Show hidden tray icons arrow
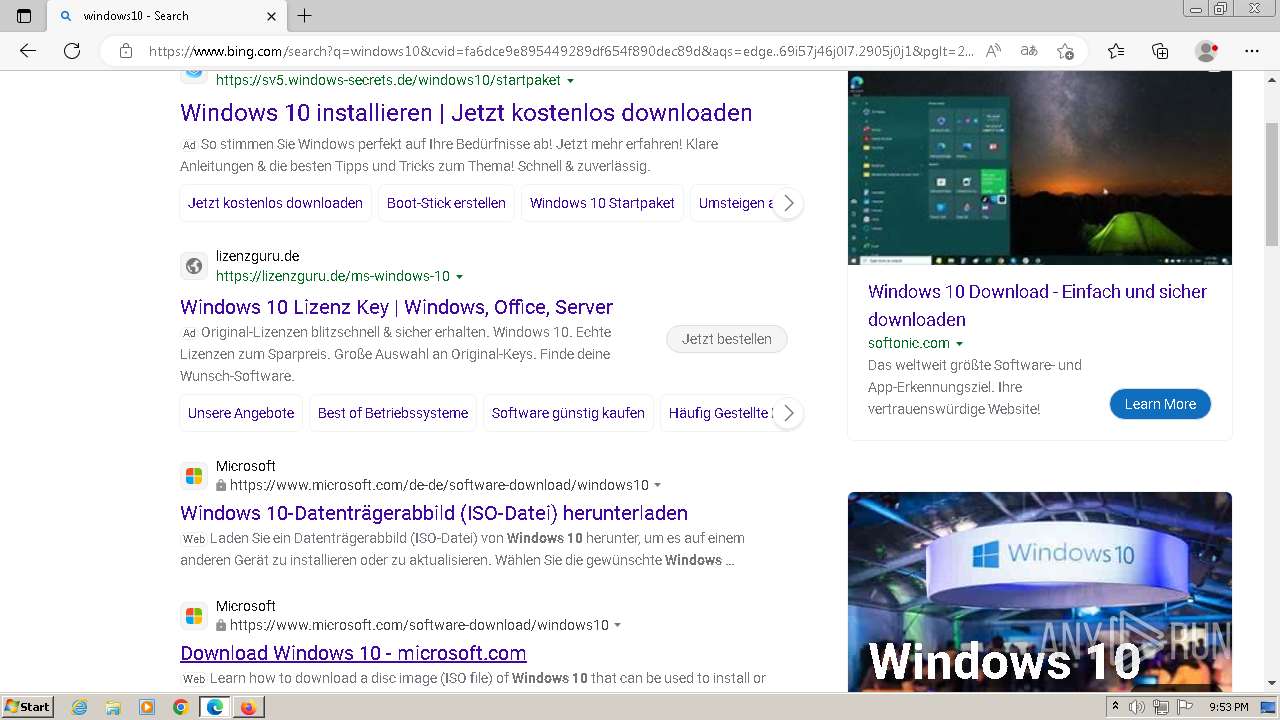This screenshot has height=720, width=1280. coord(1115,707)
